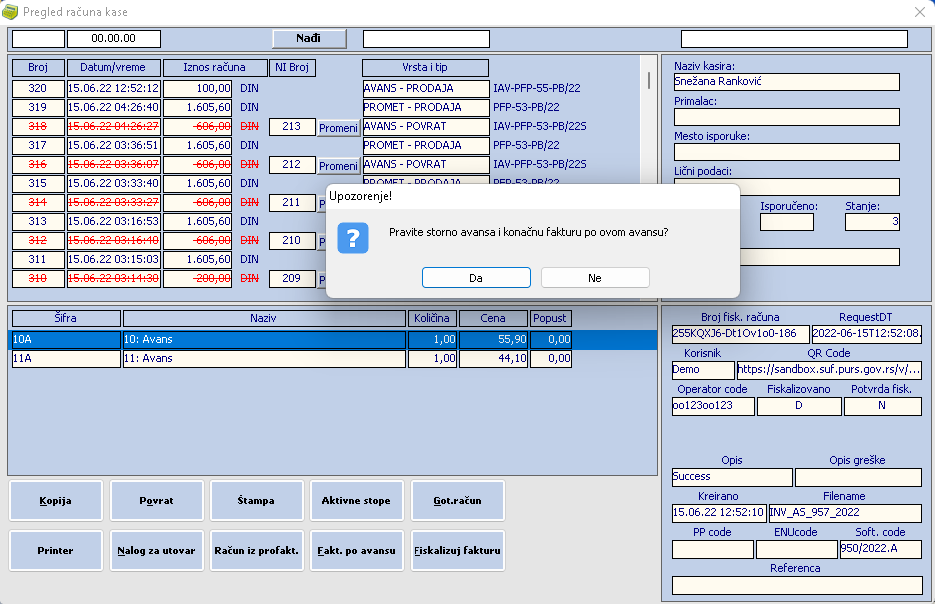Click the Opis field showing Success

(732, 477)
